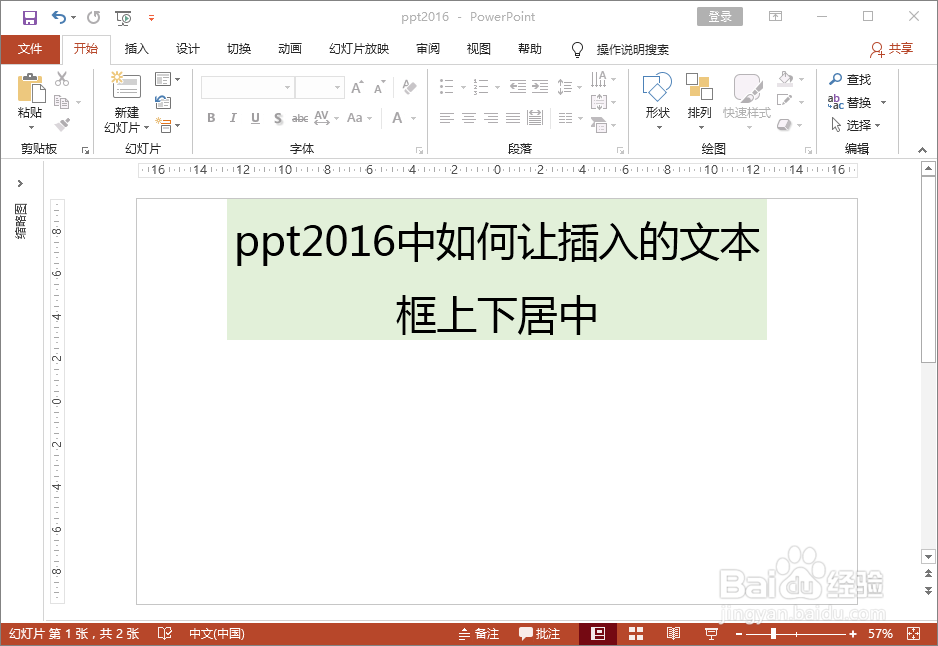Justify the paragraph text
Image resolution: width=938 pixels, height=646 pixels.
pos(513,118)
